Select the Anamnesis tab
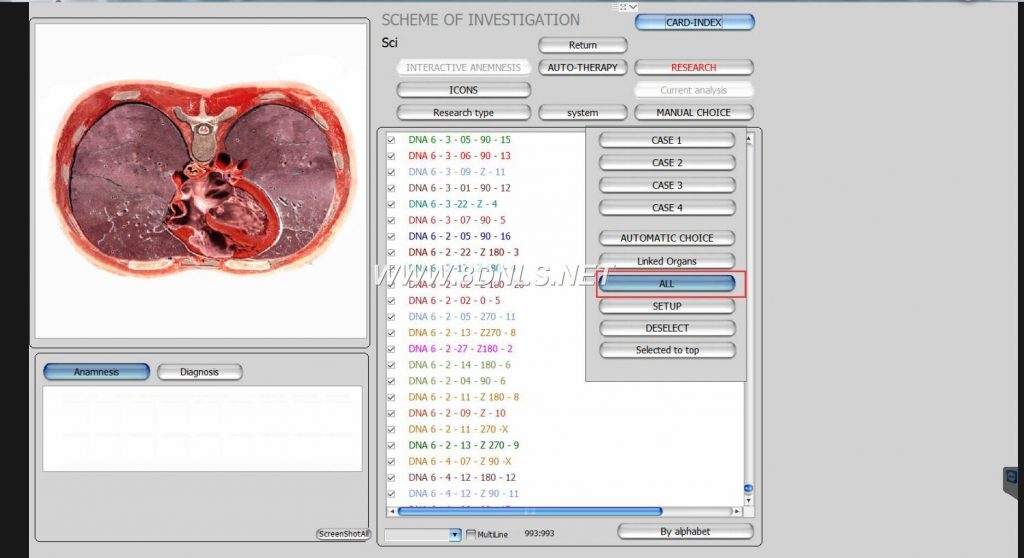 (96, 372)
